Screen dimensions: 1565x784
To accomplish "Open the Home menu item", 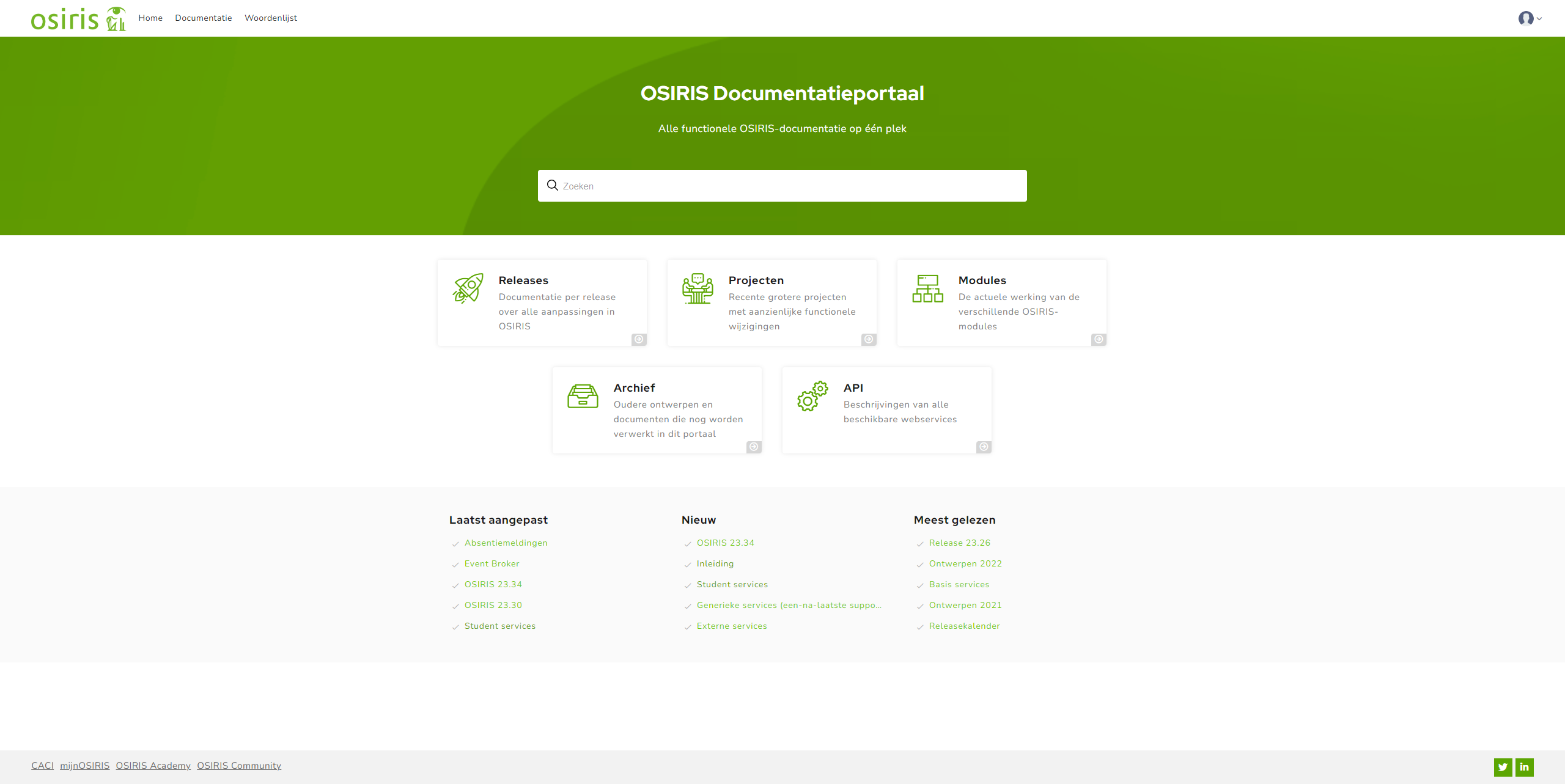I will coord(150,18).
